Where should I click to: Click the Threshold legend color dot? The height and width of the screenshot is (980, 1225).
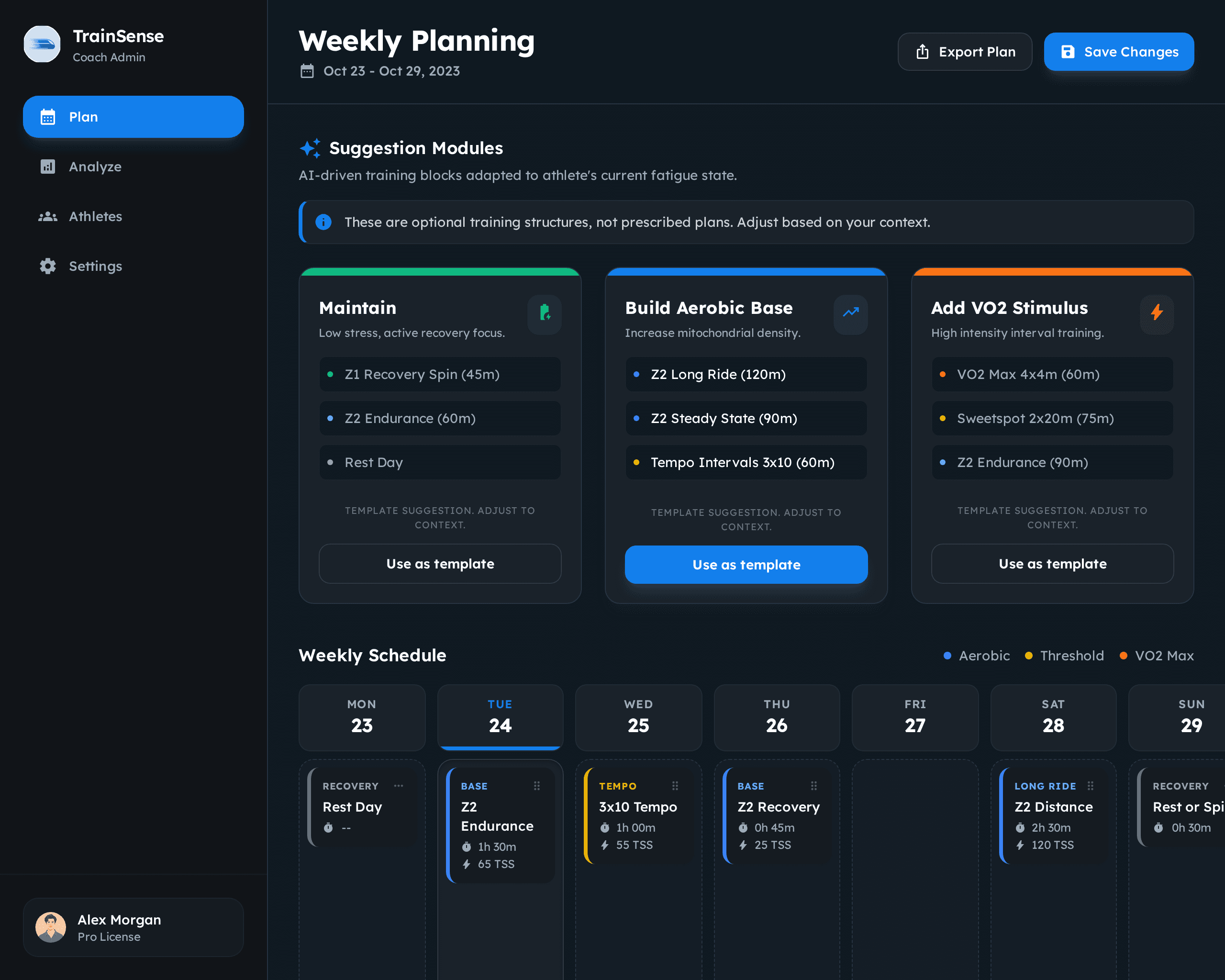(x=1028, y=656)
